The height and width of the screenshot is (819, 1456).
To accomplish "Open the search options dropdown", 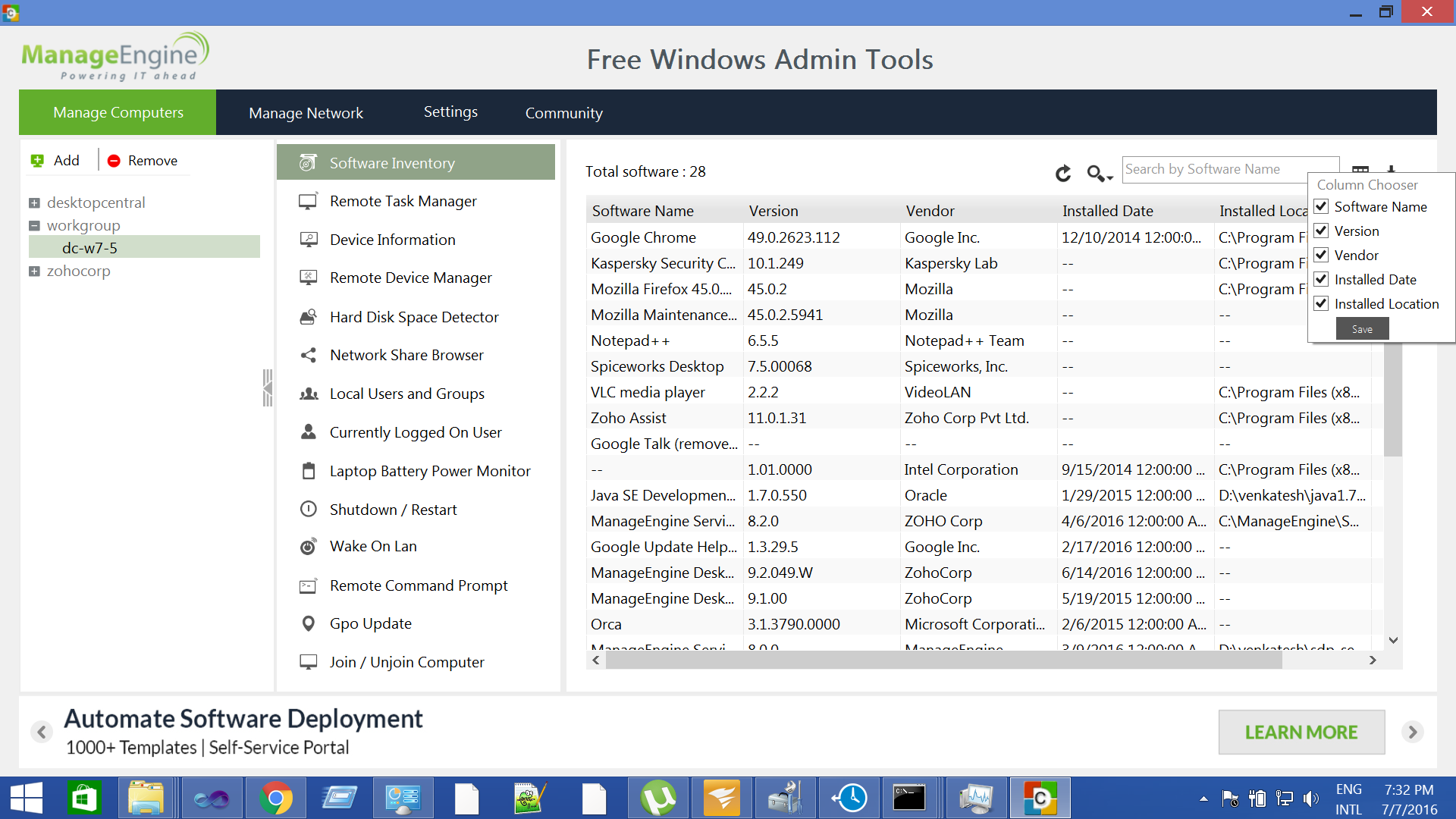I will (x=1100, y=174).
